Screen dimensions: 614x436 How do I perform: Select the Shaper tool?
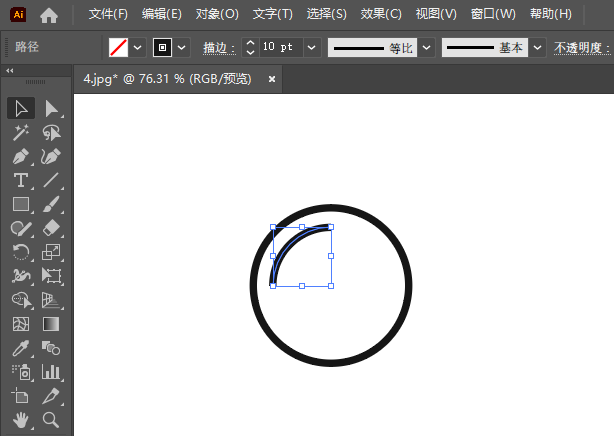21,228
